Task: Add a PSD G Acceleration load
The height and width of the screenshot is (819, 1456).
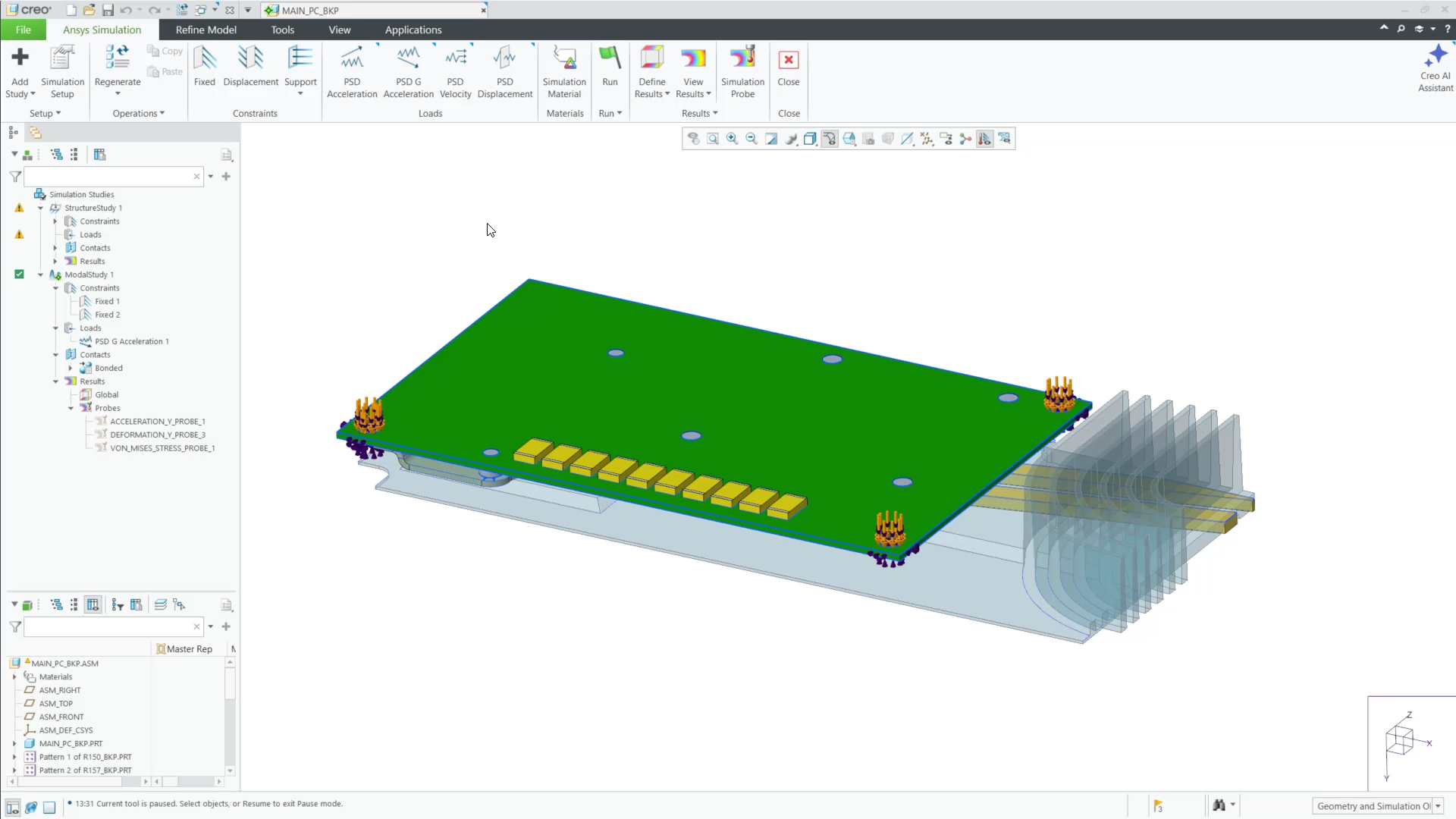Action: 408,72
